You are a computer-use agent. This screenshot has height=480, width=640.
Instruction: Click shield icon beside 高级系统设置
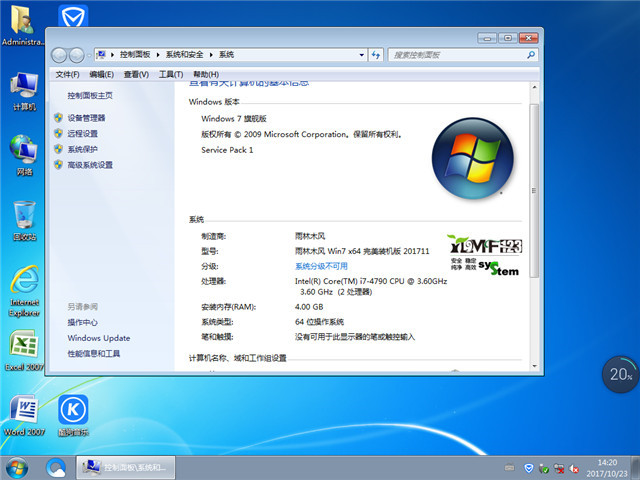point(58,164)
